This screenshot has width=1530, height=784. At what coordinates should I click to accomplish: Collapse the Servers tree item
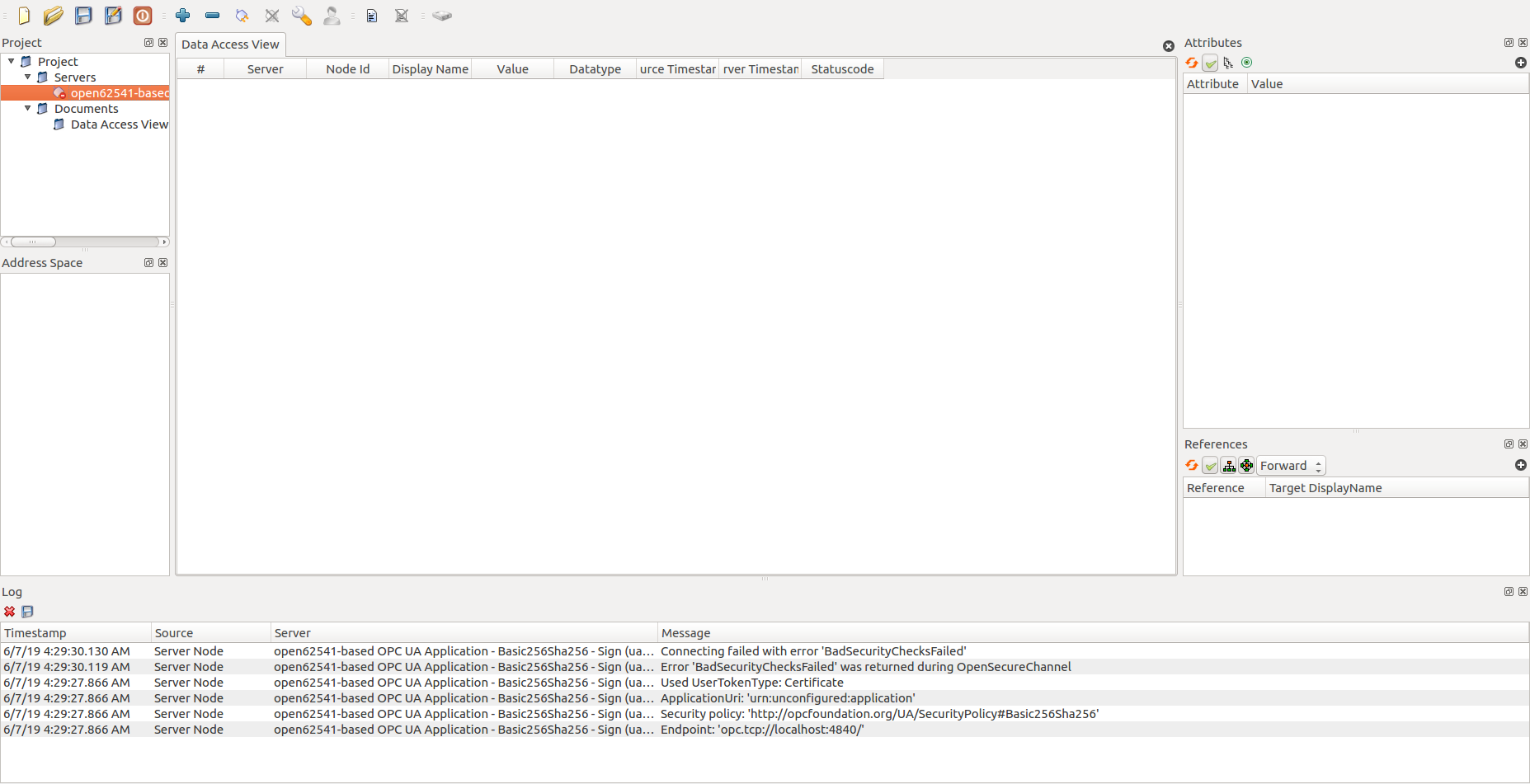28,77
